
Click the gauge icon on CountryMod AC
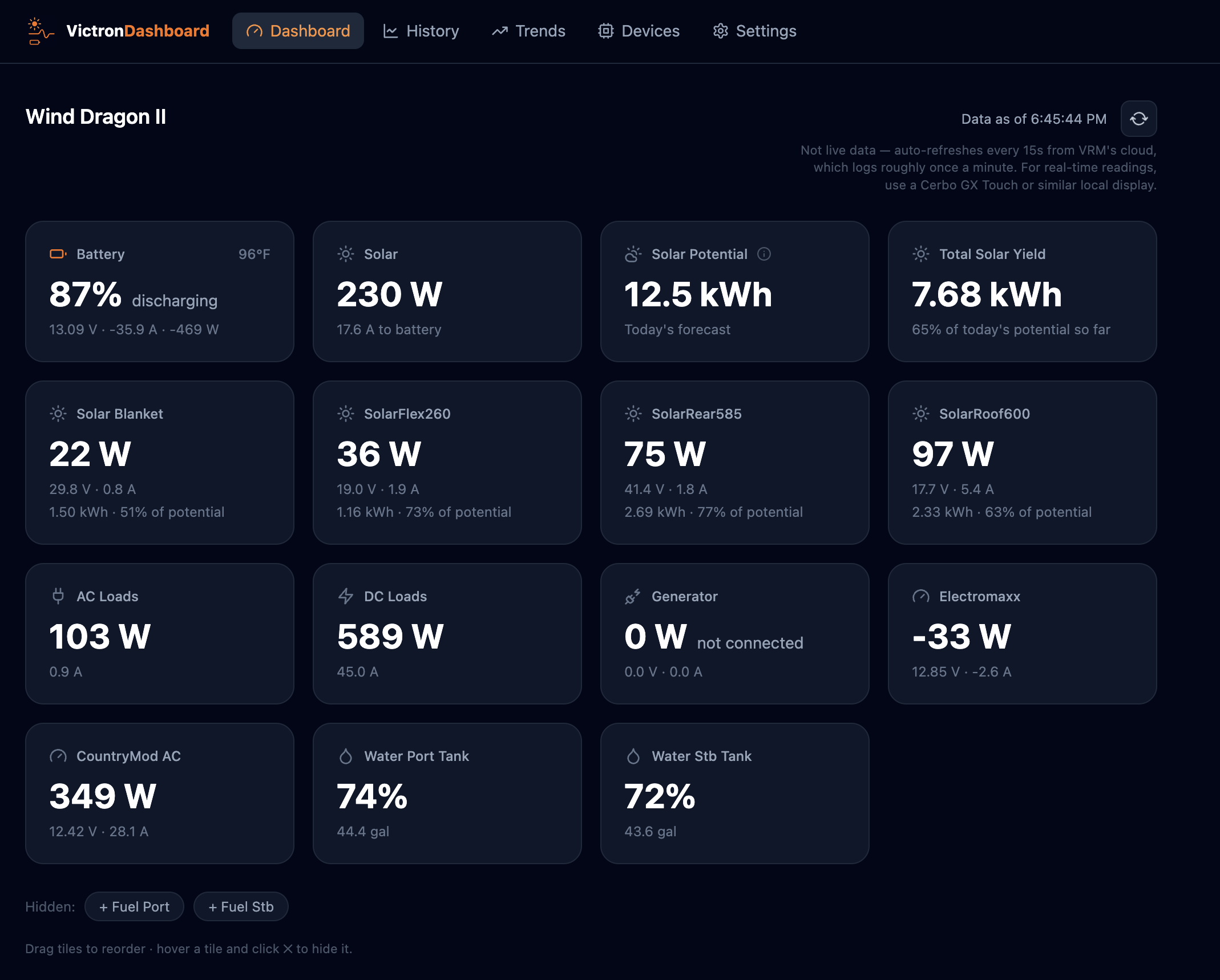(x=58, y=756)
